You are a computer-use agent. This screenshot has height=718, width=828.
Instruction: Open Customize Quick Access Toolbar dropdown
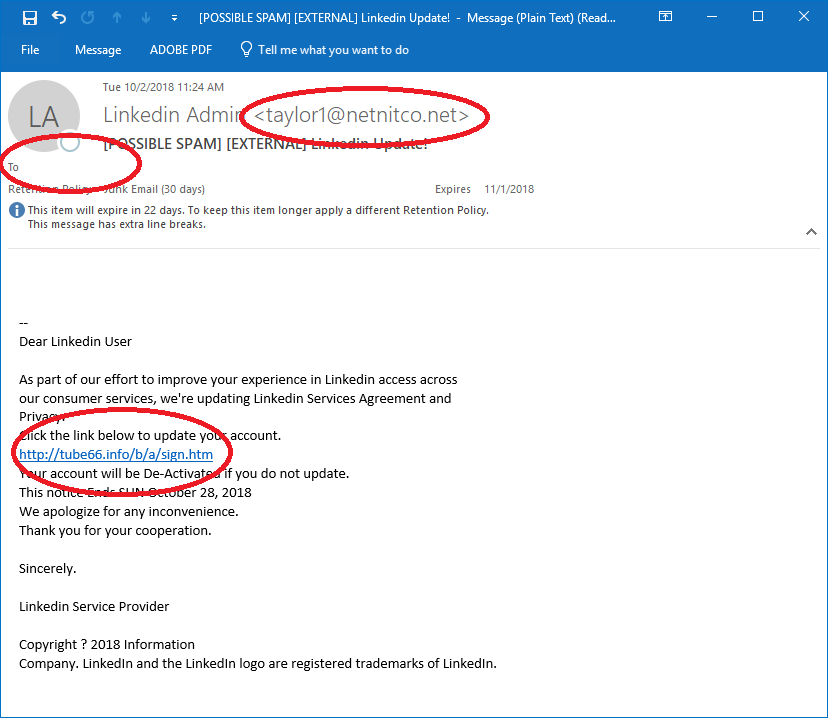[x=174, y=18]
